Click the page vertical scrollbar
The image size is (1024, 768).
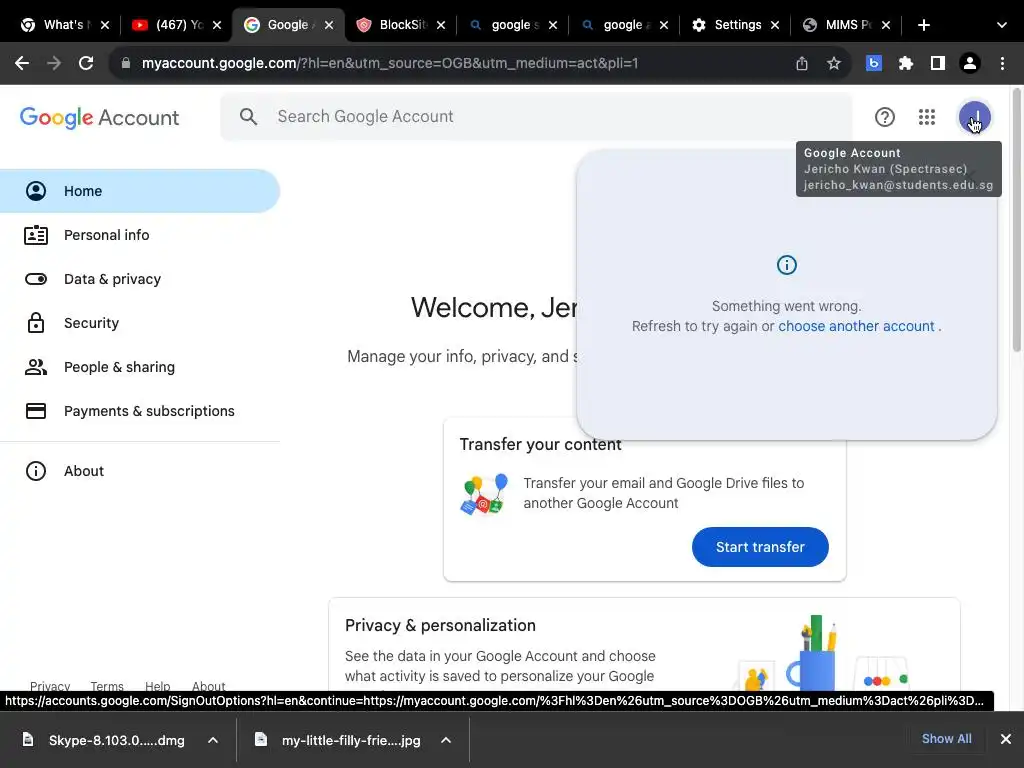tap(1017, 222)
